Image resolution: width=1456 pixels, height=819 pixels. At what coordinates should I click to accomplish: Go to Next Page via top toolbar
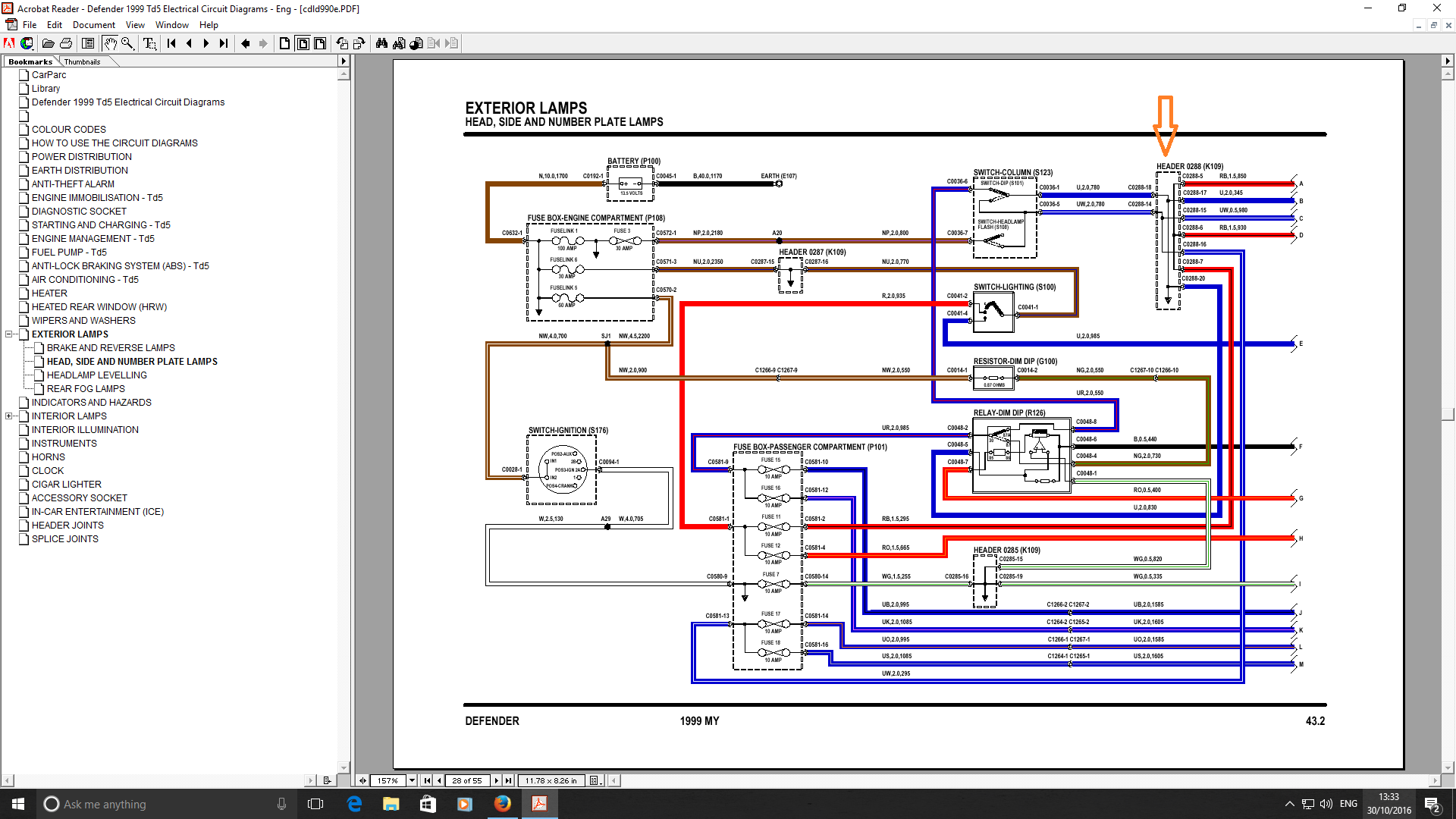(206, 43)
